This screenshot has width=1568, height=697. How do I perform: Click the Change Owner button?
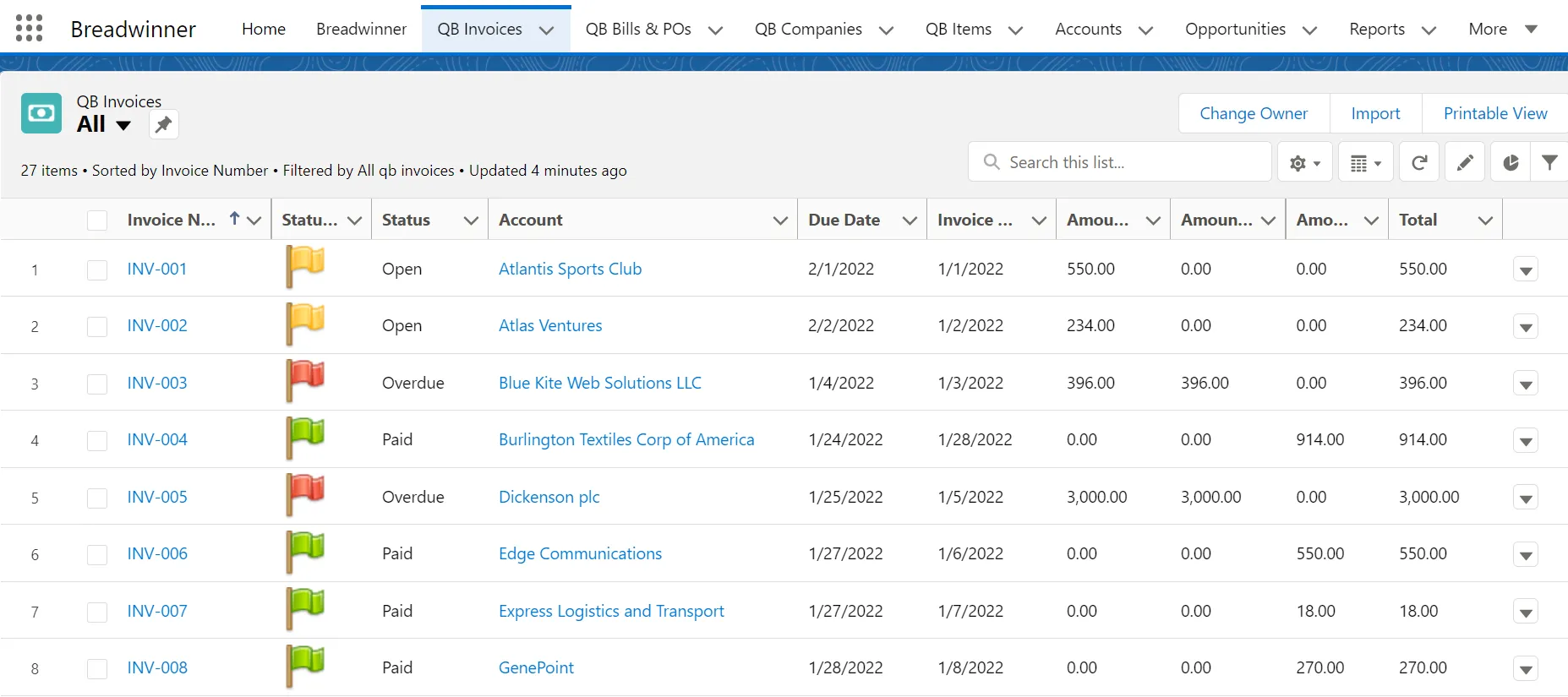click(x=1254, y=113)
